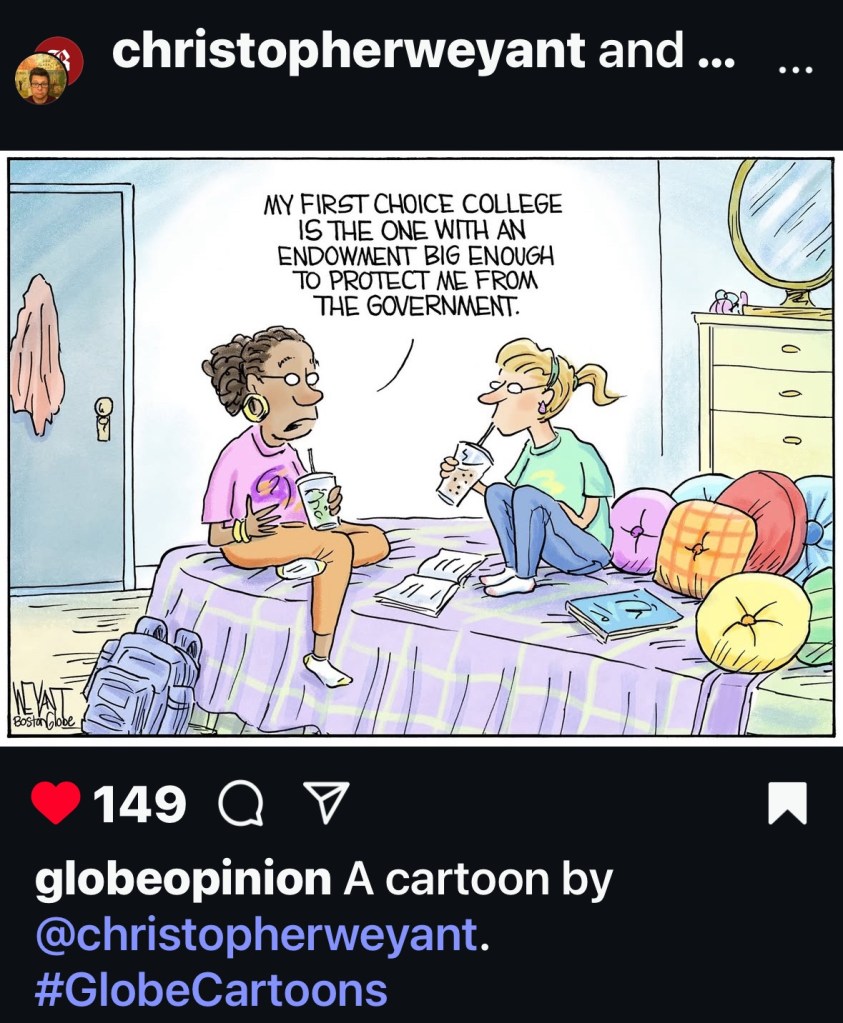Open the christopherweyant username in the header
Viewport: 843px width, 1023px height.
click(348, 51)
